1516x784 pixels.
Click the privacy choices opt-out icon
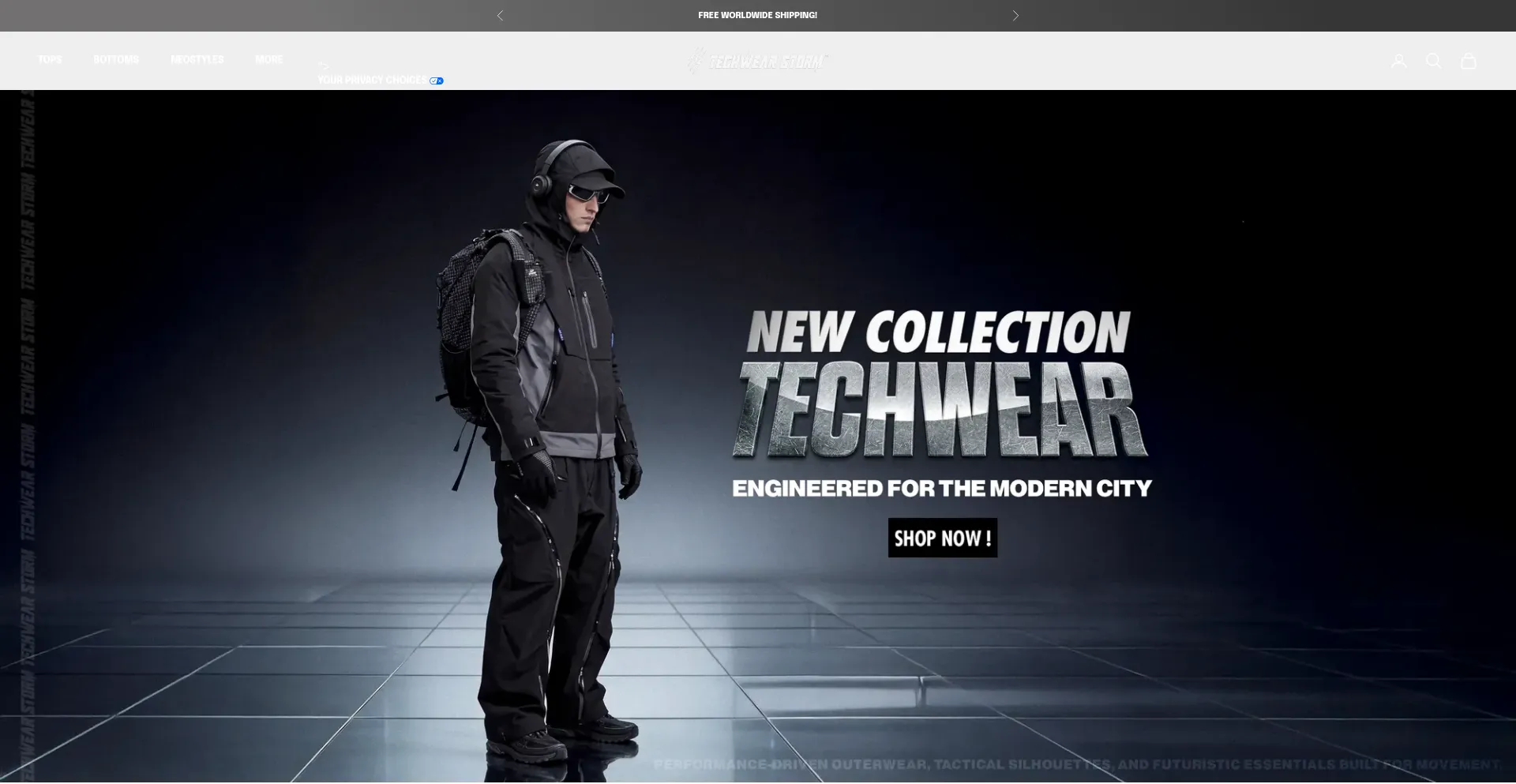tap(437, 81)
